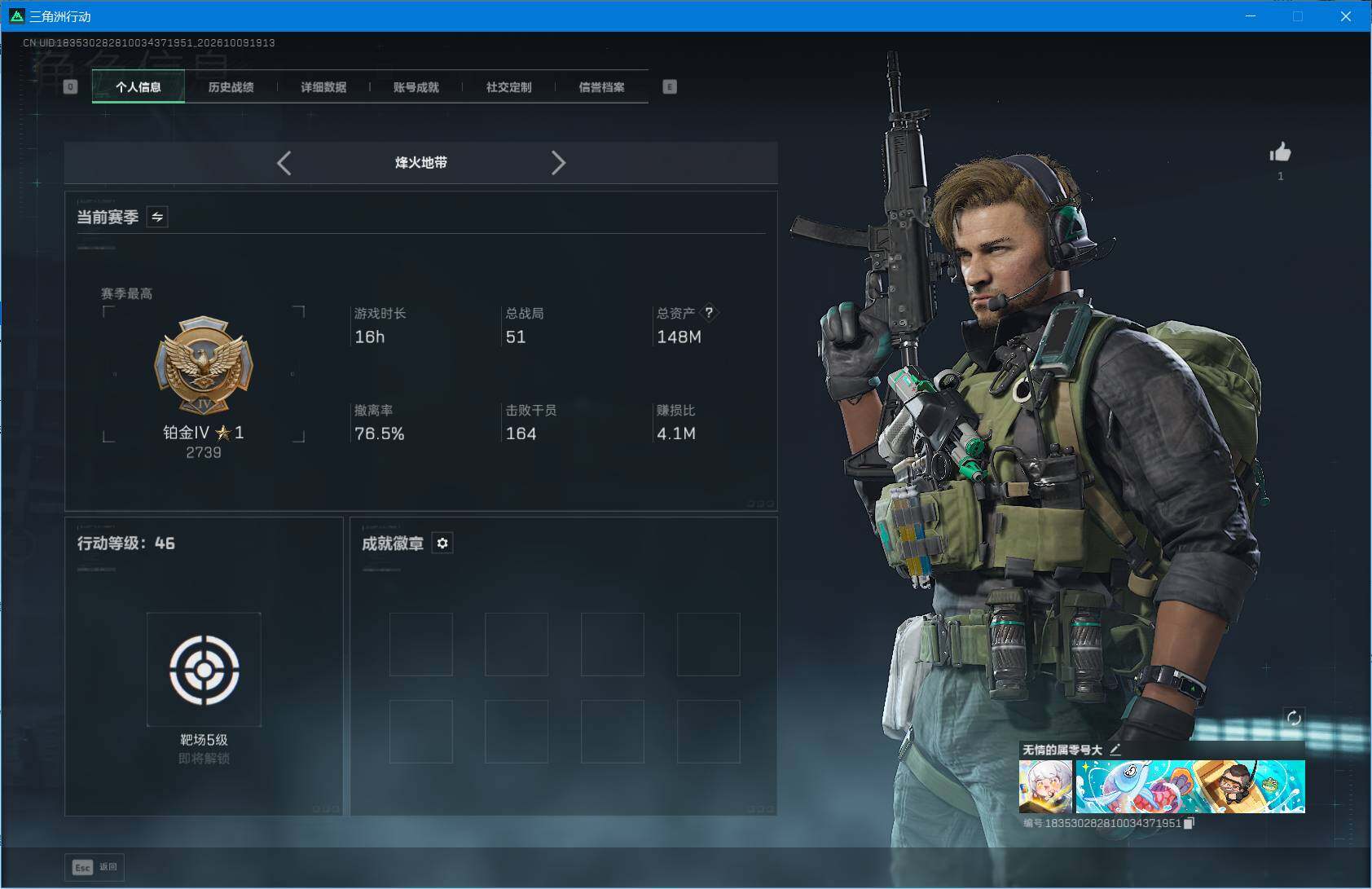This screenshot has height=889, width=1372.
Task: Click the shooting range target icon
Action: (x=204, y=670)
